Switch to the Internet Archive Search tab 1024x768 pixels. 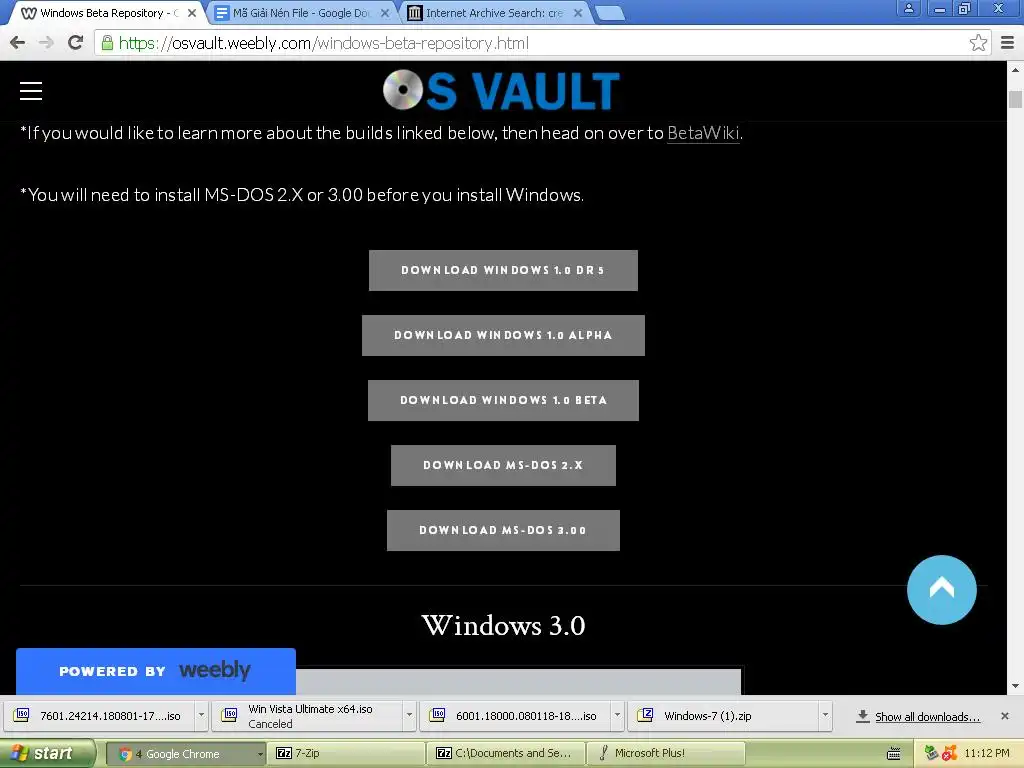[x=493, y=13]
